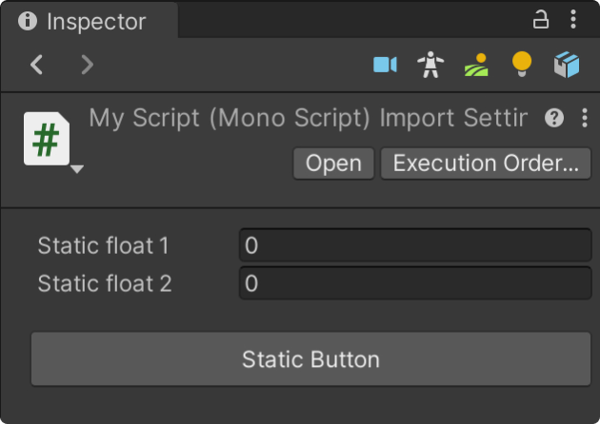
Task: Click the blue cube package icon
Action: coord(566,65)
